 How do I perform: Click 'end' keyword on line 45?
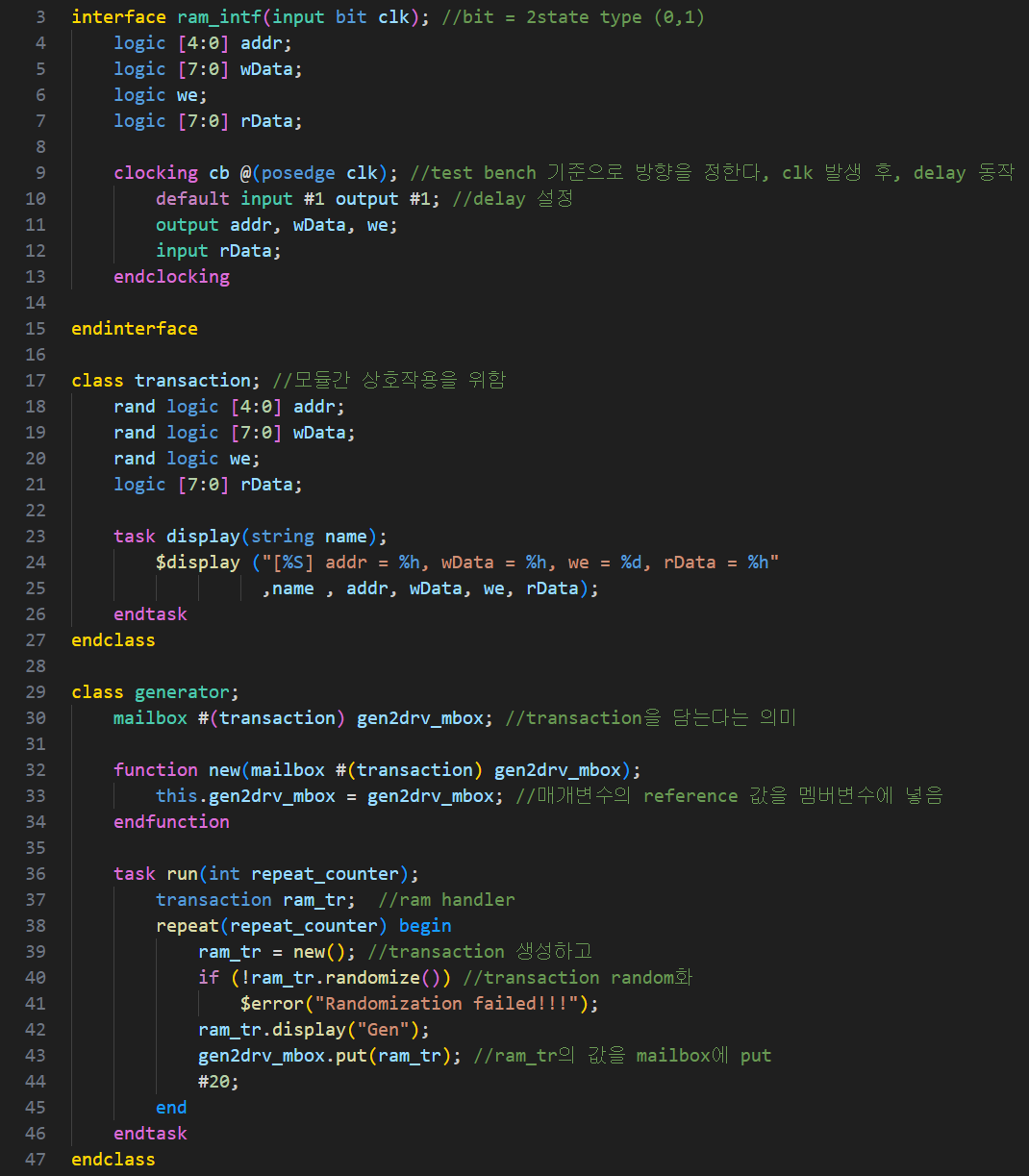(x=171, y=1108)
